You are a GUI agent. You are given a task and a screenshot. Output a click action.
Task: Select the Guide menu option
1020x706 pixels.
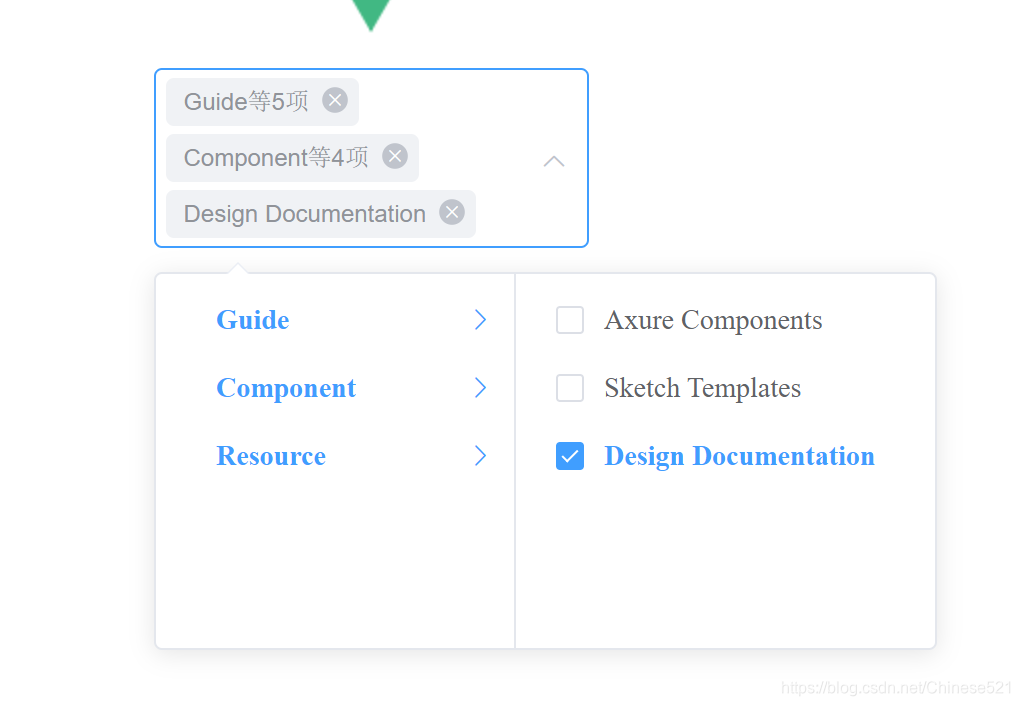pos(335,319)
